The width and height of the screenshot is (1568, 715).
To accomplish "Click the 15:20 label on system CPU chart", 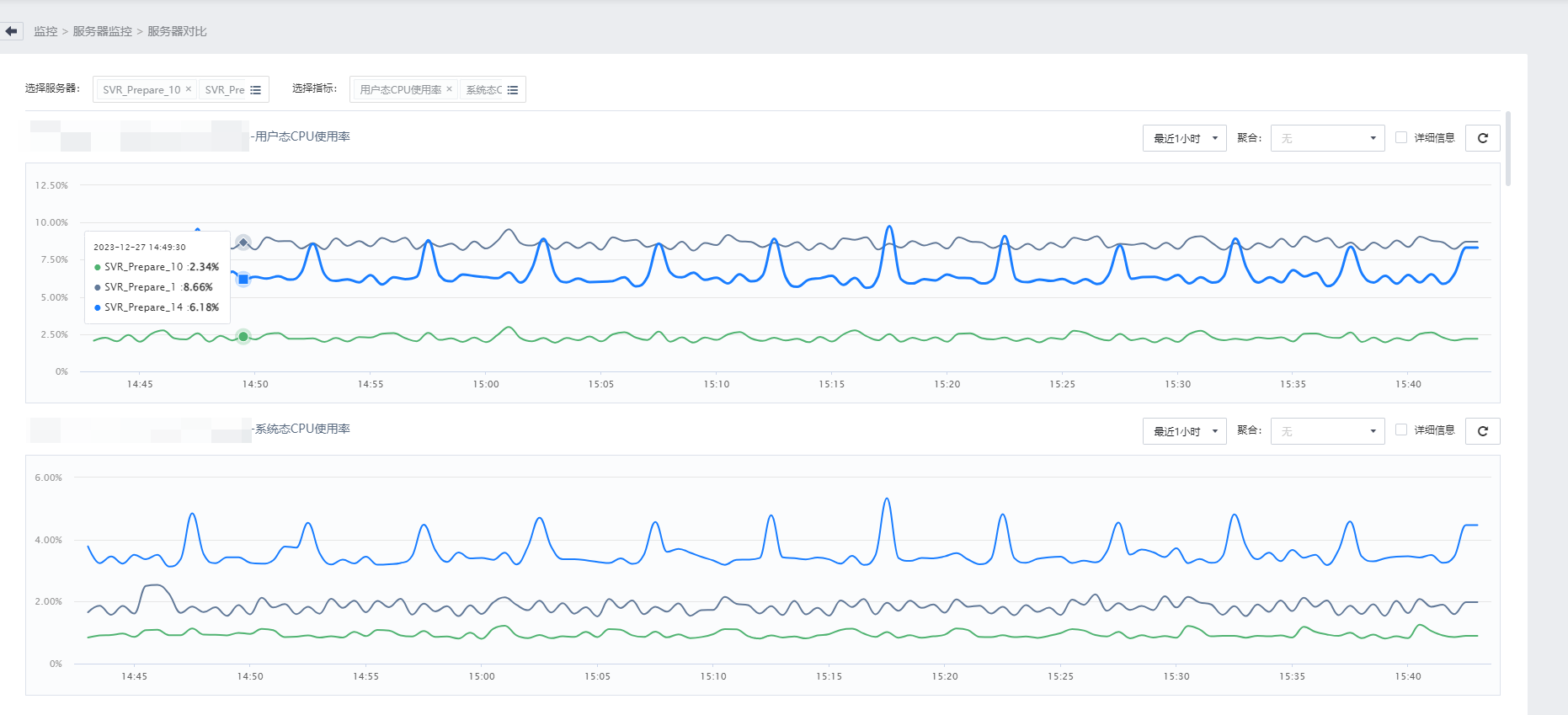I will [945, 676].
